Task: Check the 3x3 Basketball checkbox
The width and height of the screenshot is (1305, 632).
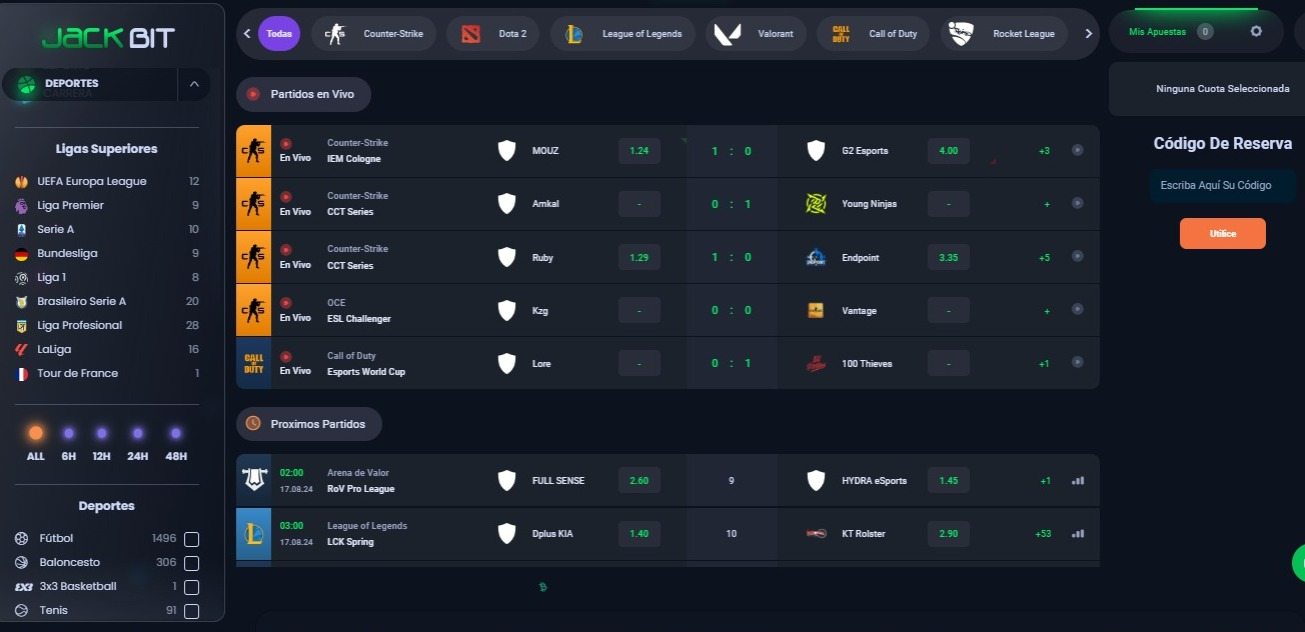Action: [x=192, y=587]
